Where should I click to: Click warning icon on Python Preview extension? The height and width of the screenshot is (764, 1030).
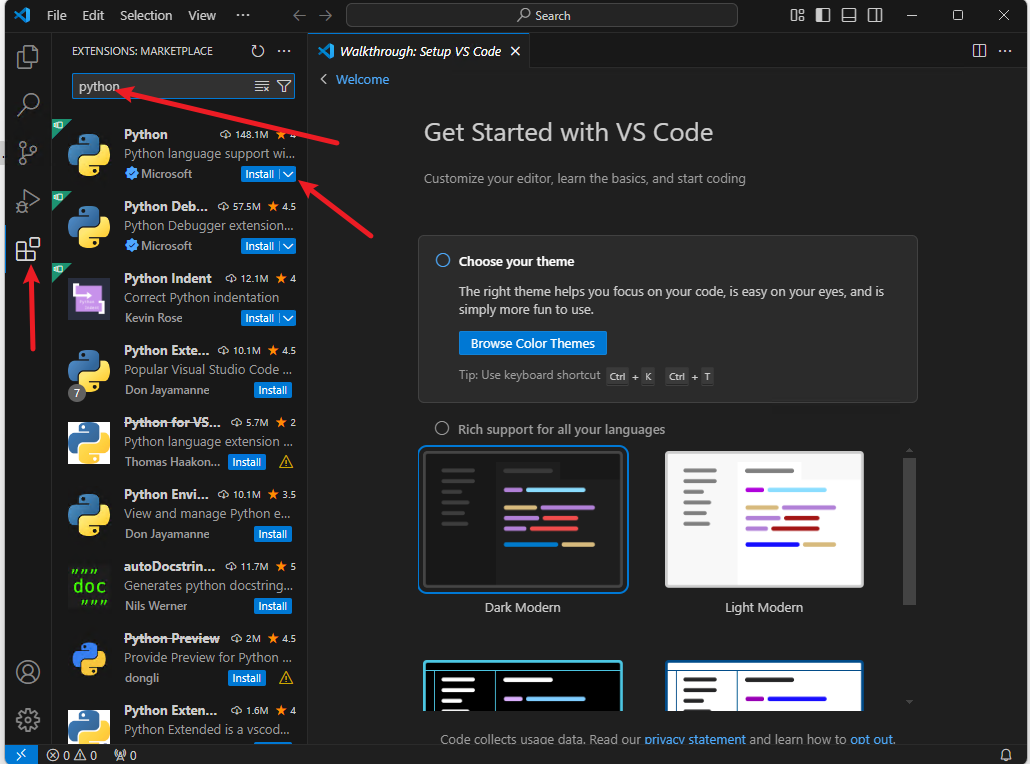point(286,678)
